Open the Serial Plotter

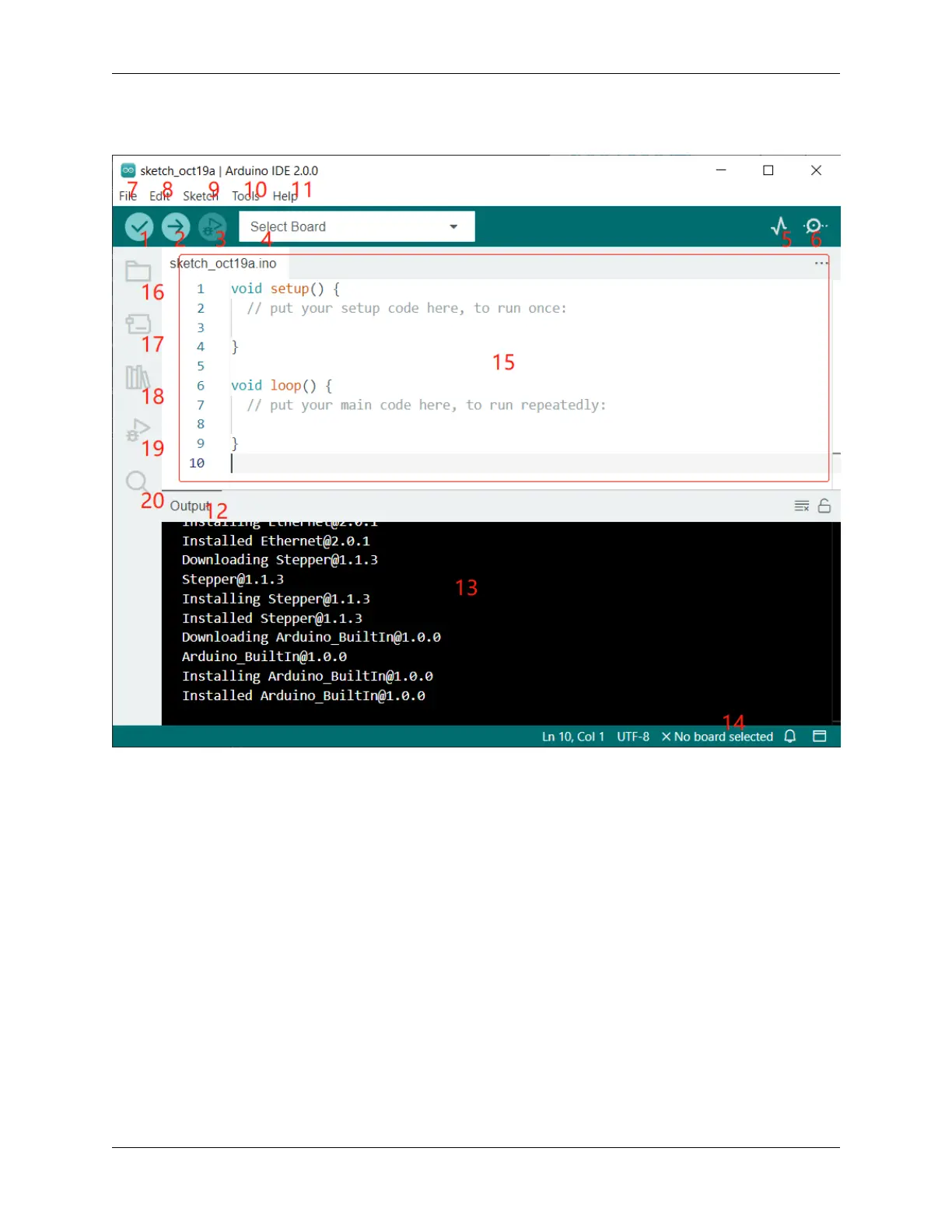pyautogui.click(x=779, y=226)
